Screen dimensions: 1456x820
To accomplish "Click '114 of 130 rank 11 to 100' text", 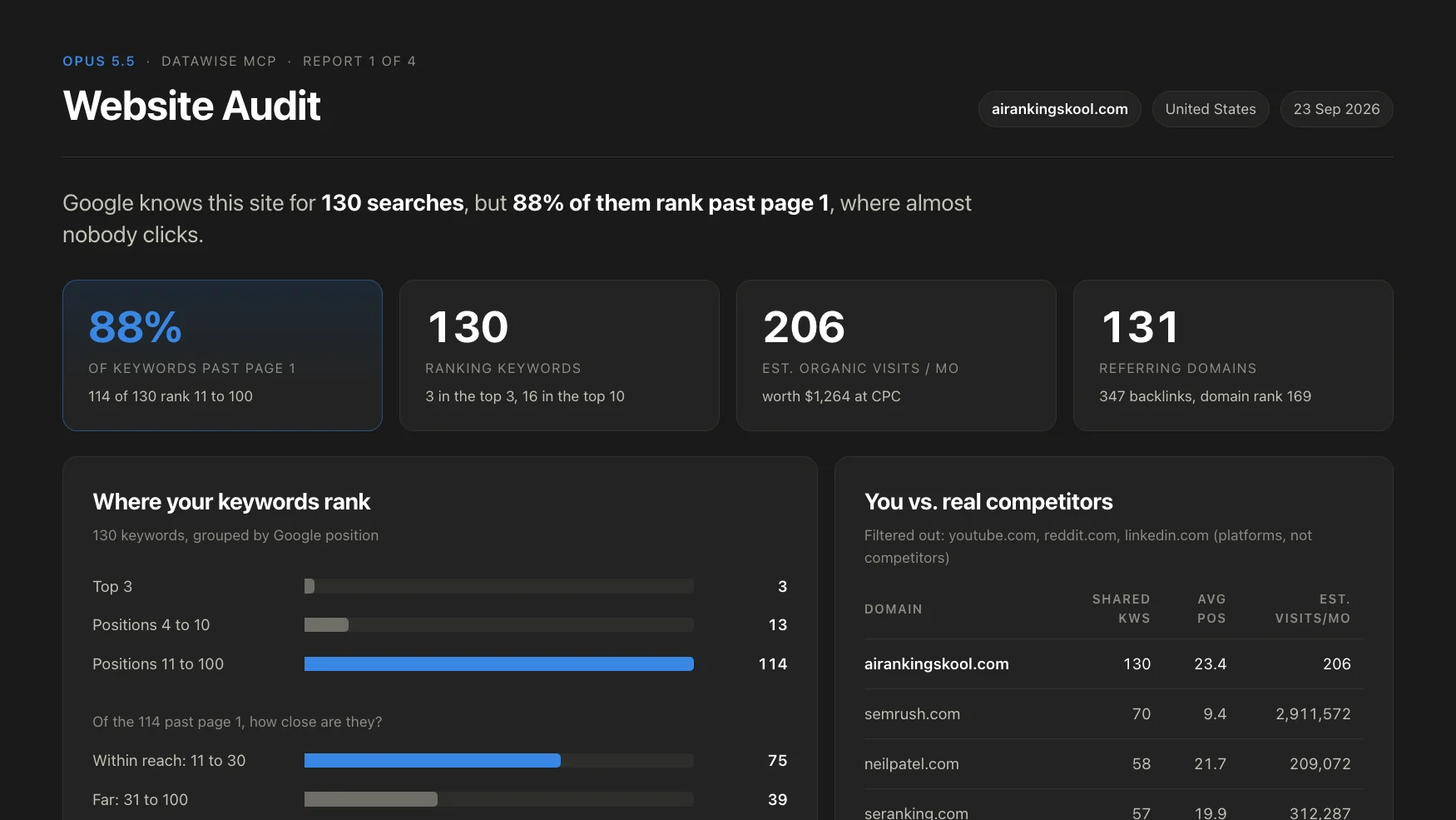I will tap(171, 396).
